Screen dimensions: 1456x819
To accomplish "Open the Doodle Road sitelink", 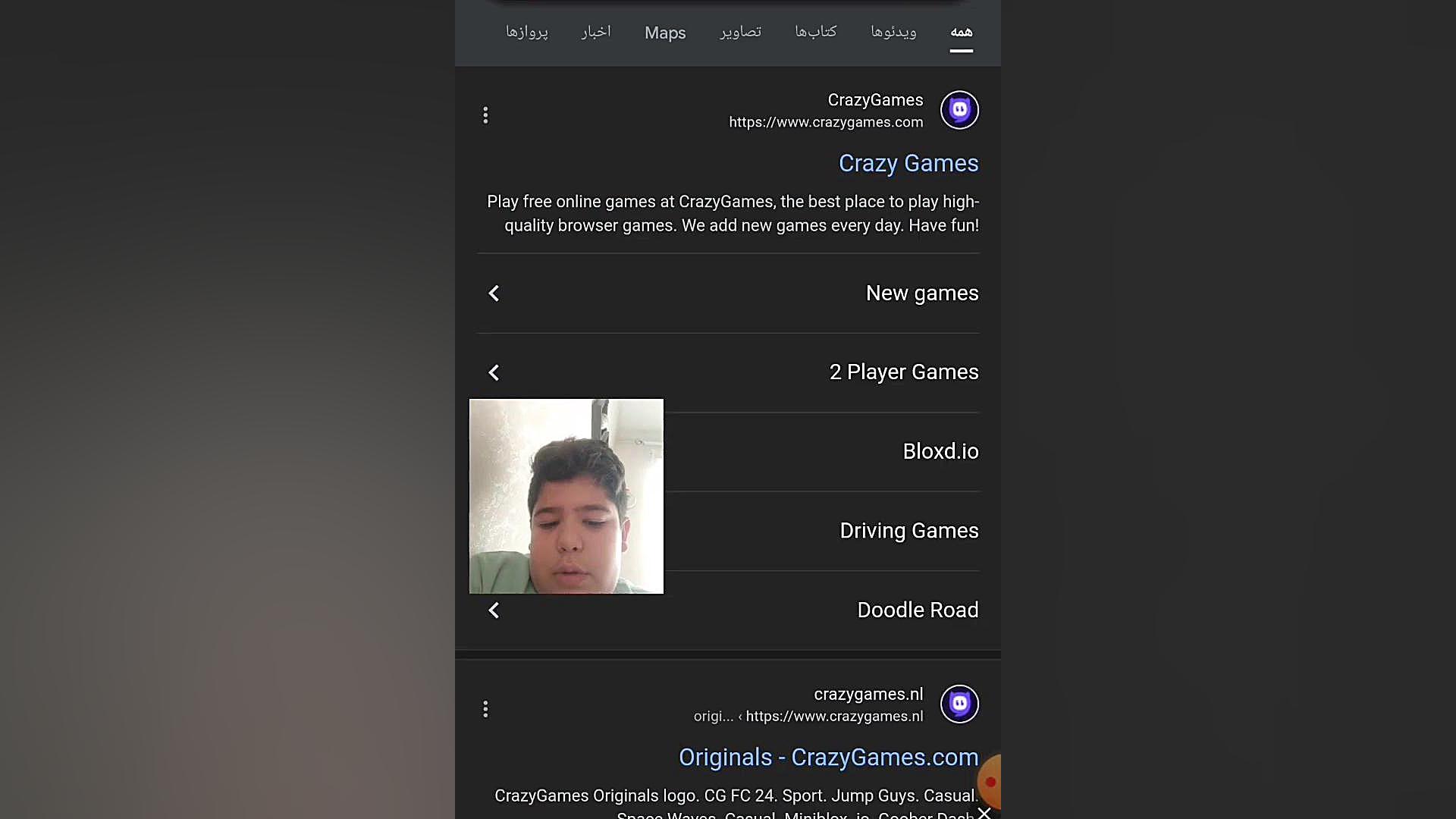I will tap(728, 610).
